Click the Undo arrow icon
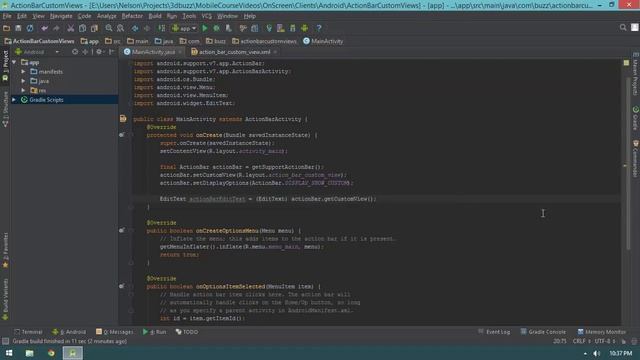Viewport: 640px width, 360px height. pyautogui.click(x=44, y=28)
